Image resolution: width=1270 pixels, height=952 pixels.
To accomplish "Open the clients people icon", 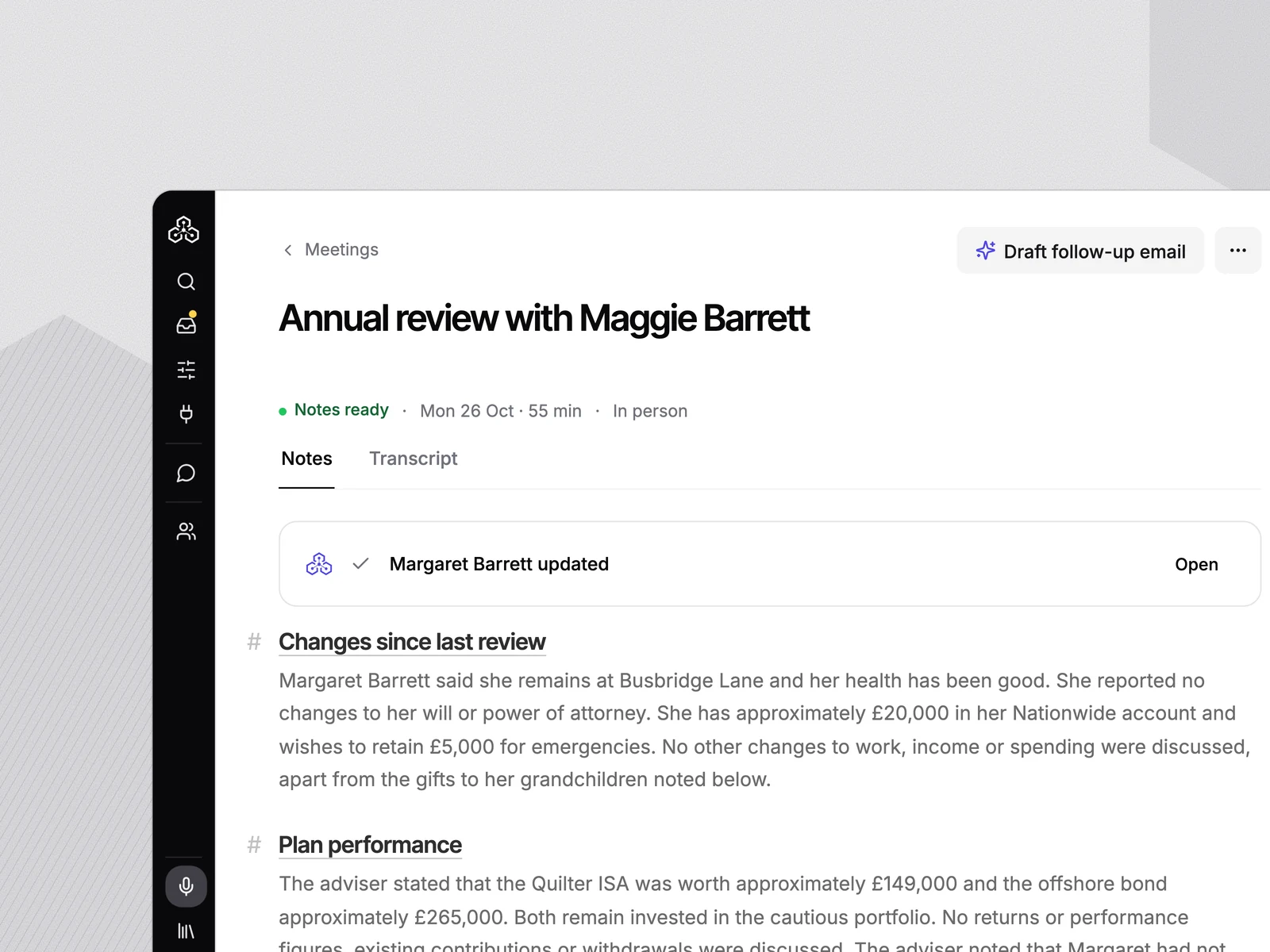I will 186,532.
